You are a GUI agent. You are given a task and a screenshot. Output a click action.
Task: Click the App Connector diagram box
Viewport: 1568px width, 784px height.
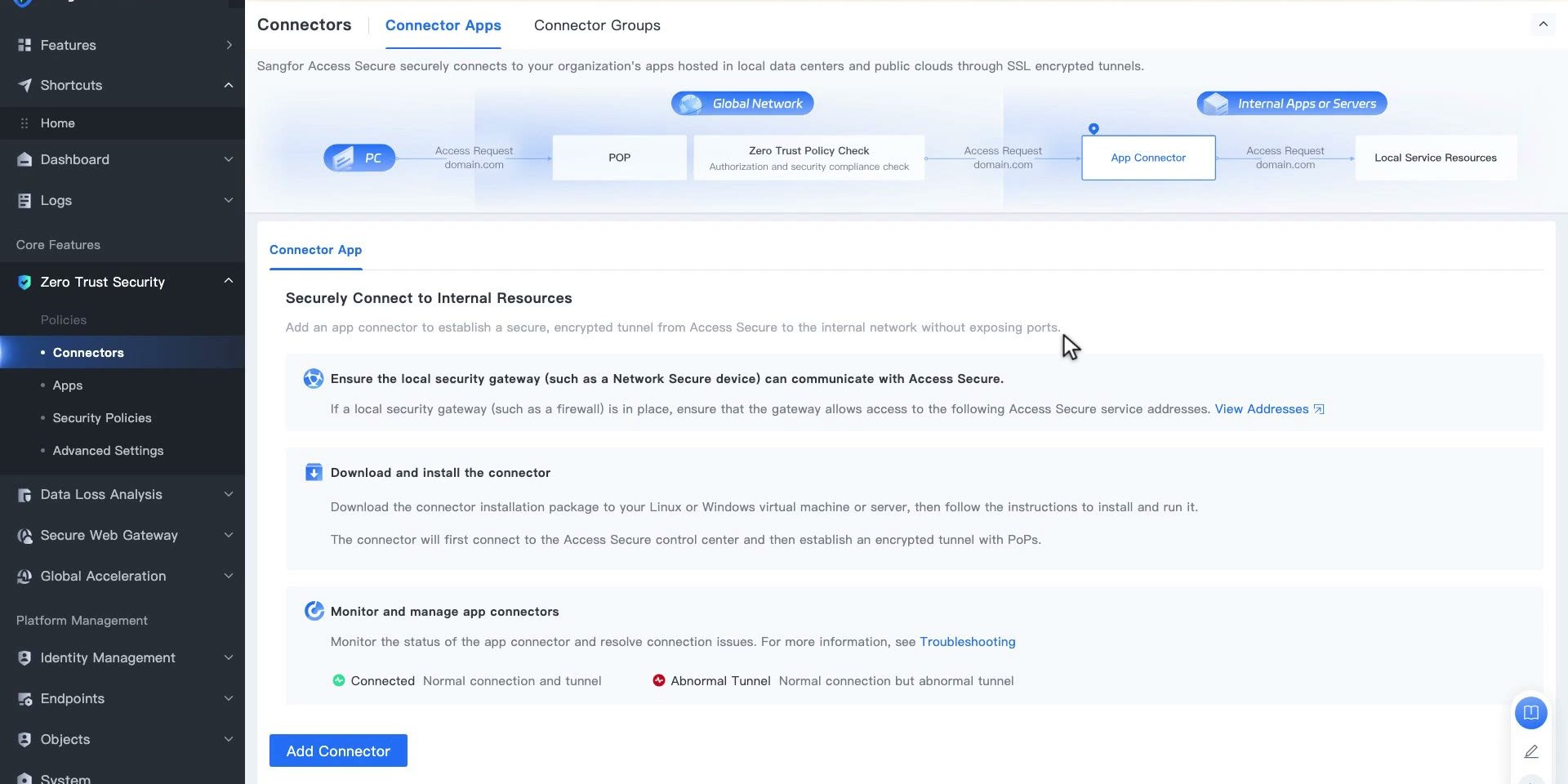[x=1148, y=158]
